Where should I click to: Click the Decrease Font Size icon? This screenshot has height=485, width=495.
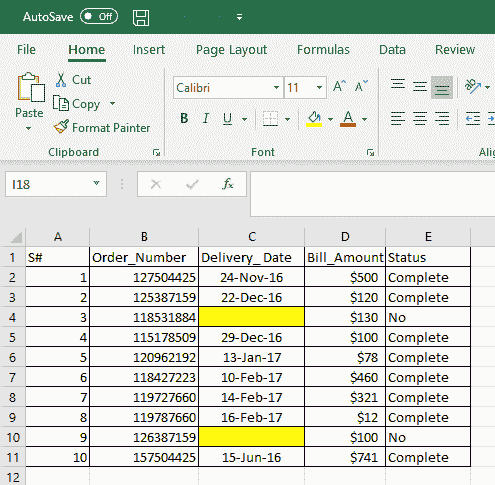361,87
